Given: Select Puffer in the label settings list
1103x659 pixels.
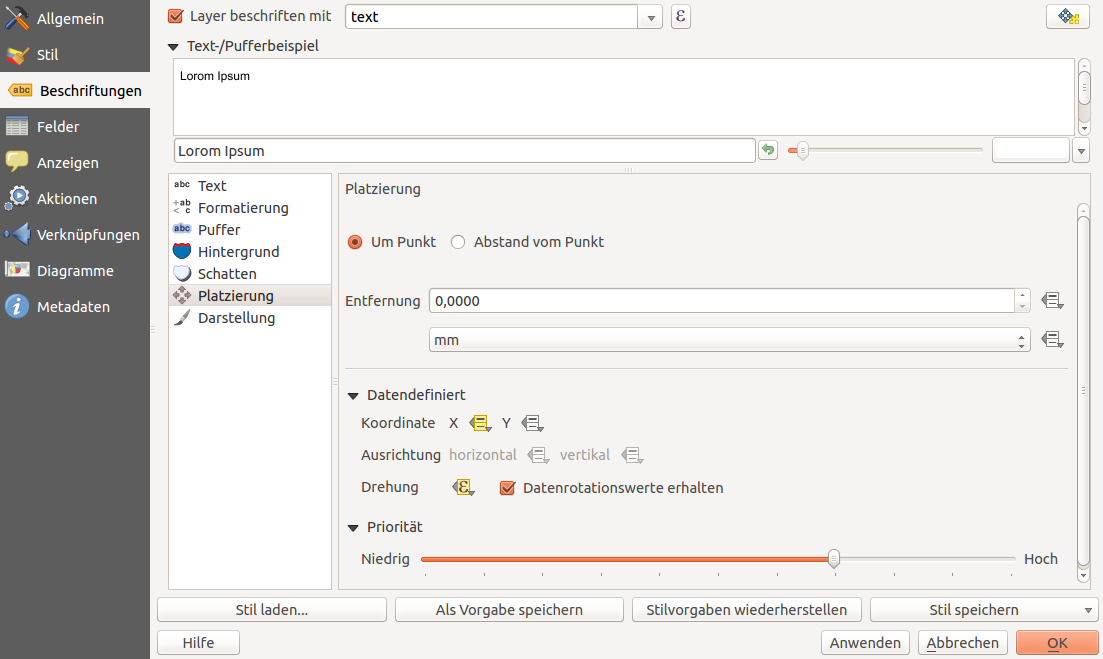Looking at the screenshot, I should (219, 230).
